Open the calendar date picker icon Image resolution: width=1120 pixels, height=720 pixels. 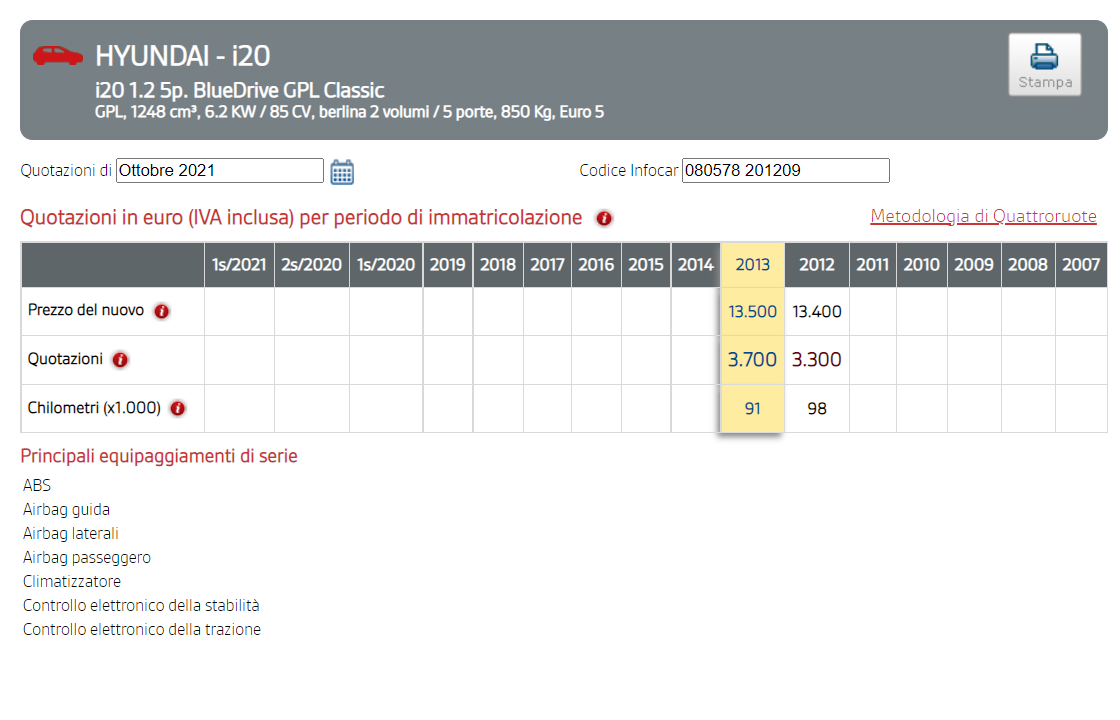click(342, 171)
